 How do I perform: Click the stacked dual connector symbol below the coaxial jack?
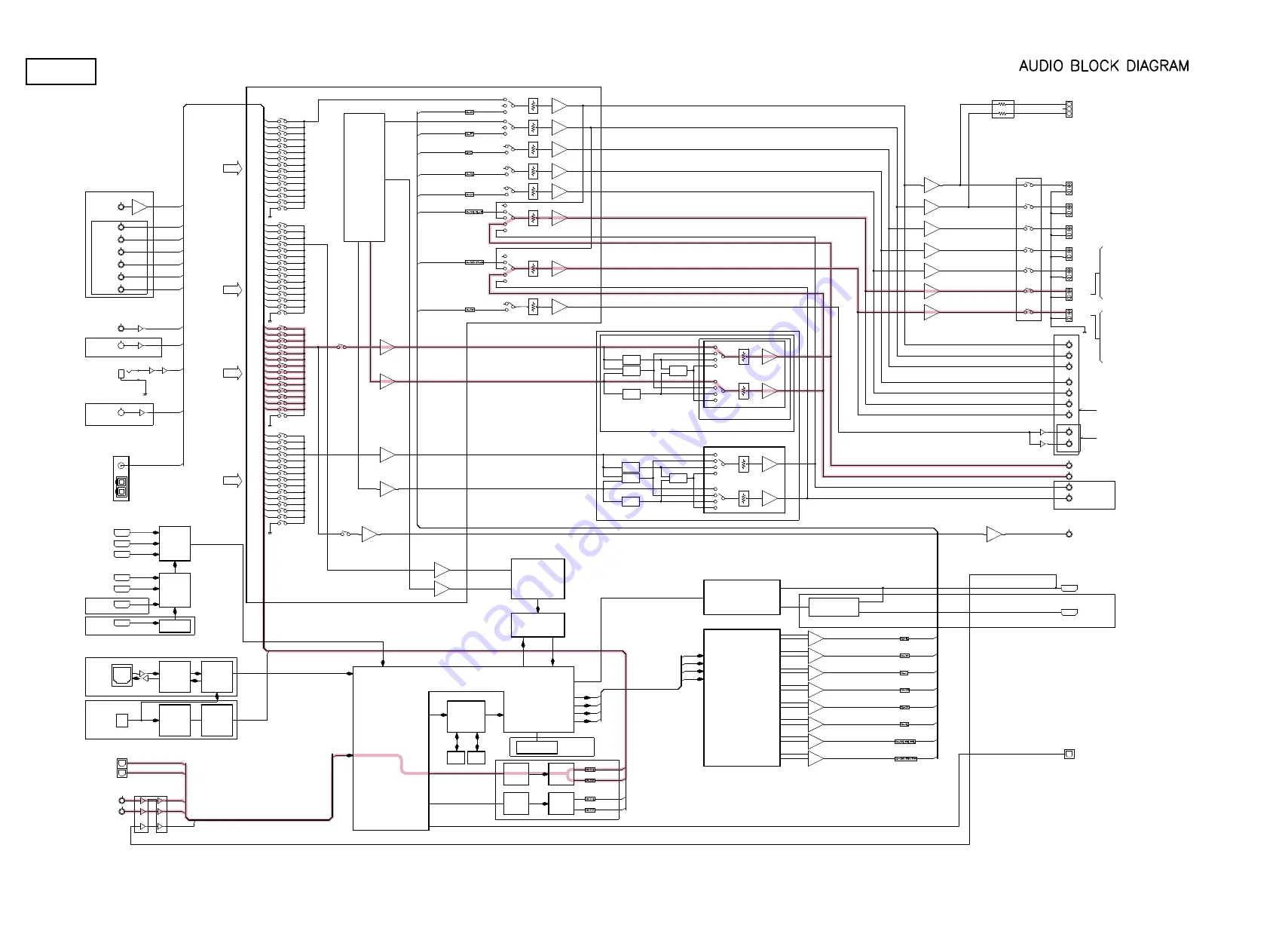tap(121, 486)
